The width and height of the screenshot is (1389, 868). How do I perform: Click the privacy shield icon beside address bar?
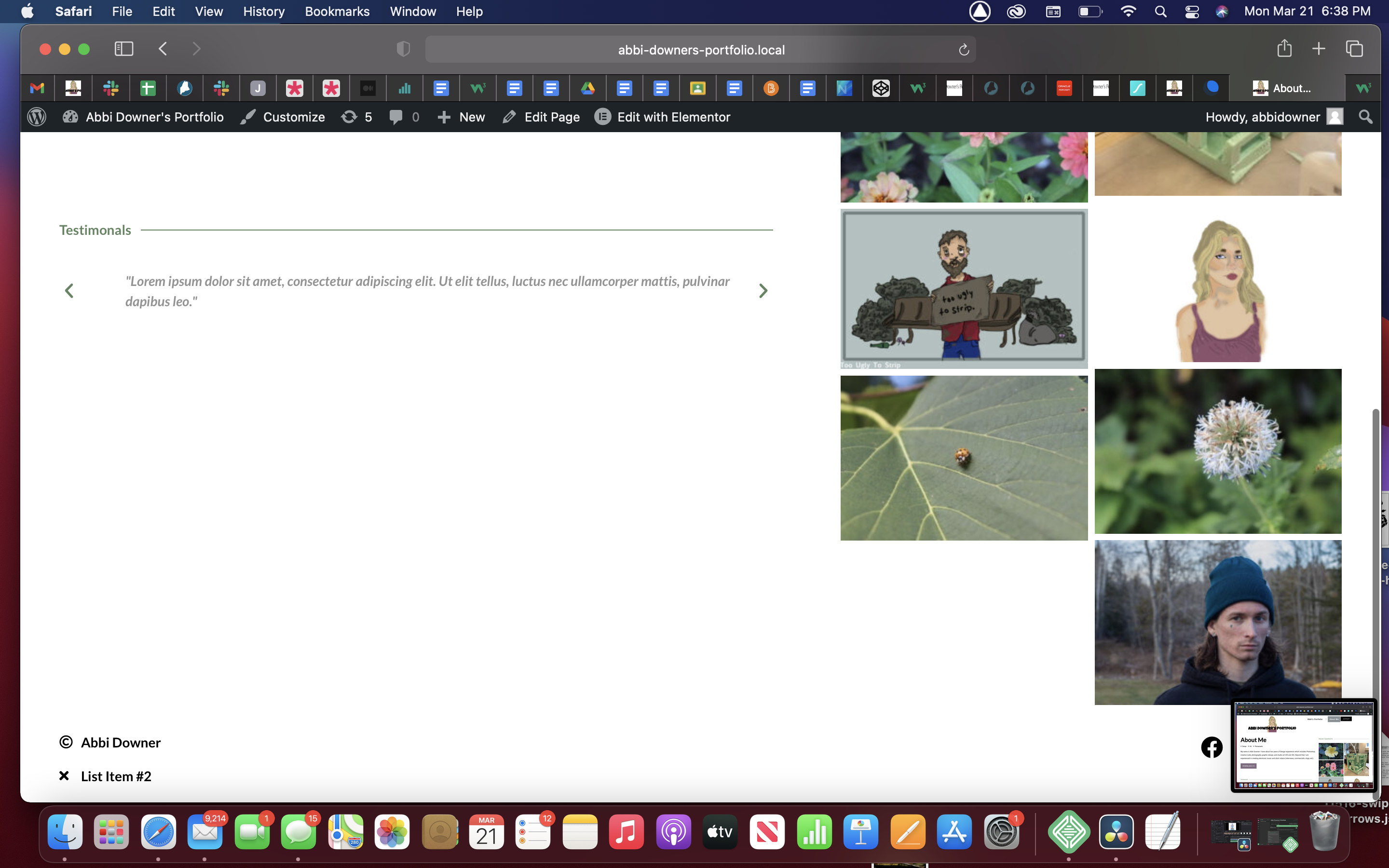coord(404,49)
